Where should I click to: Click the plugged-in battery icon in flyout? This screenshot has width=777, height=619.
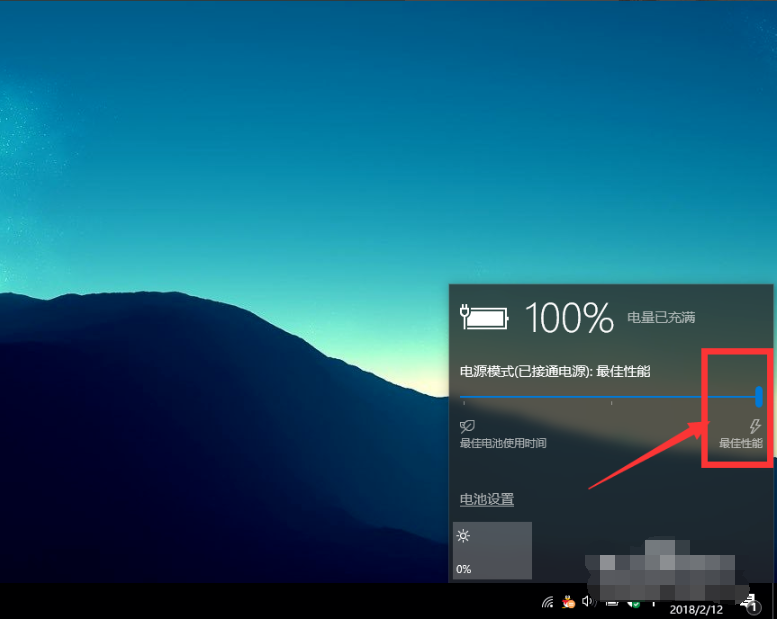pyautogui.click(x=484, y=317)
